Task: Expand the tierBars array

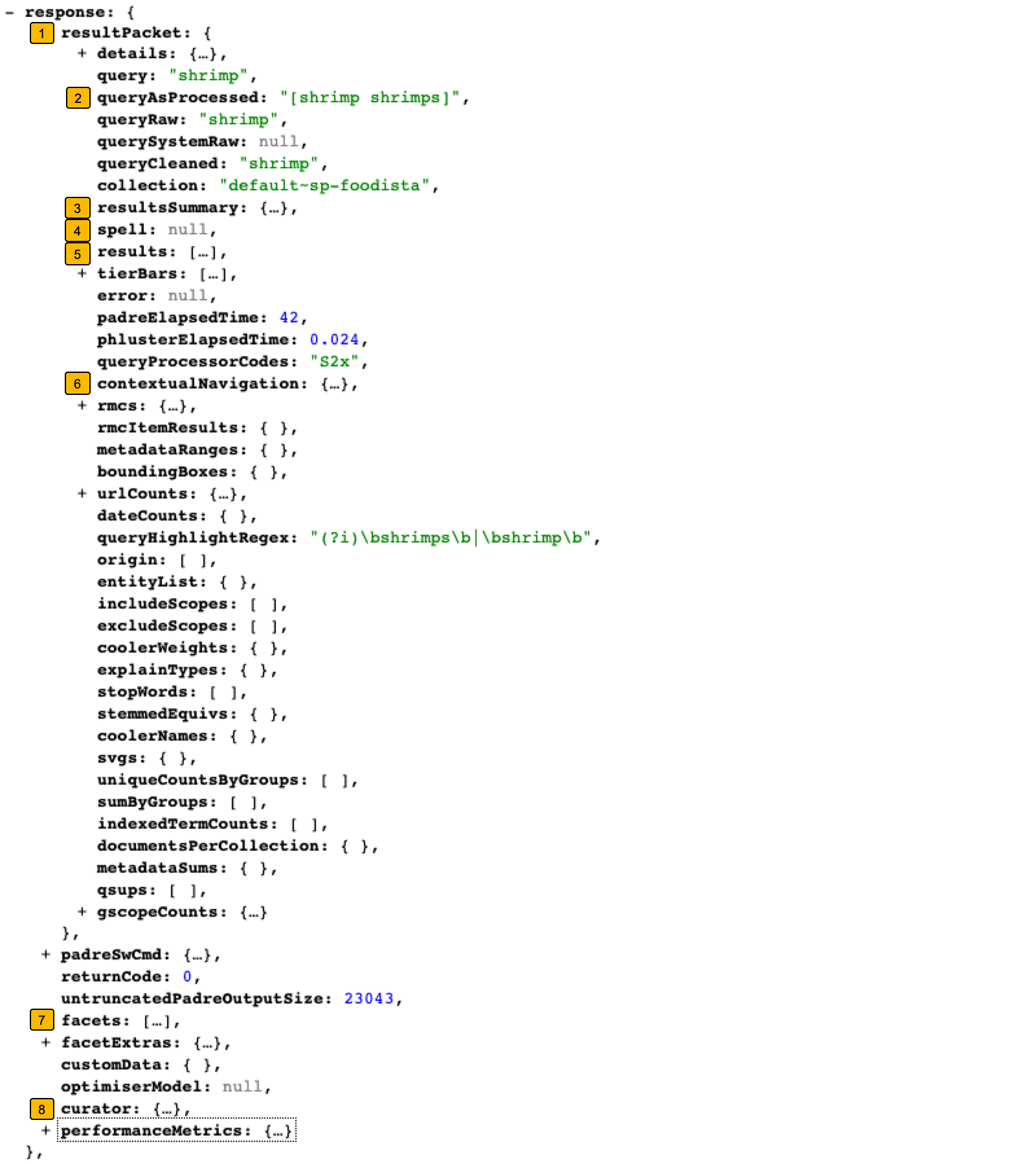Action: click(x=82, y=274)
